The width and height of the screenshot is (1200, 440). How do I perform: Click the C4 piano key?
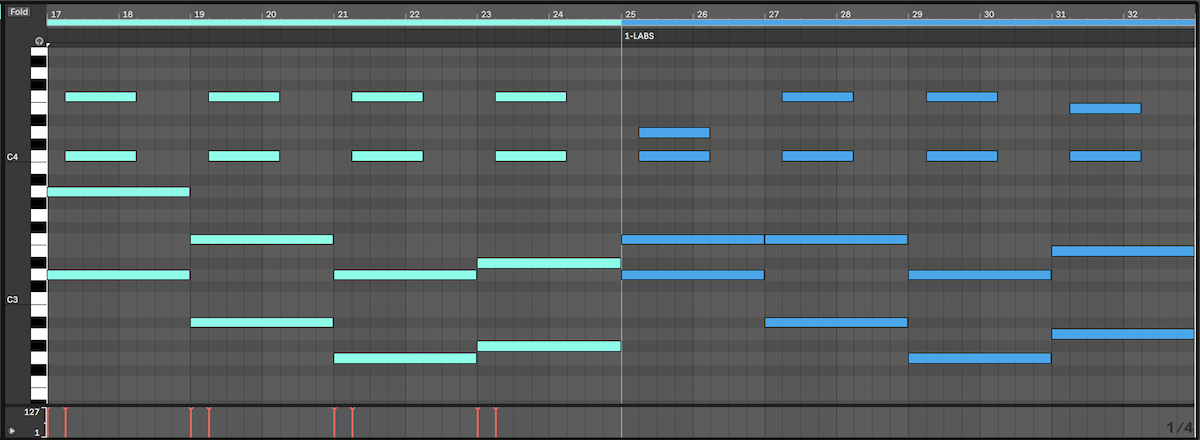(x=38, y=156)
